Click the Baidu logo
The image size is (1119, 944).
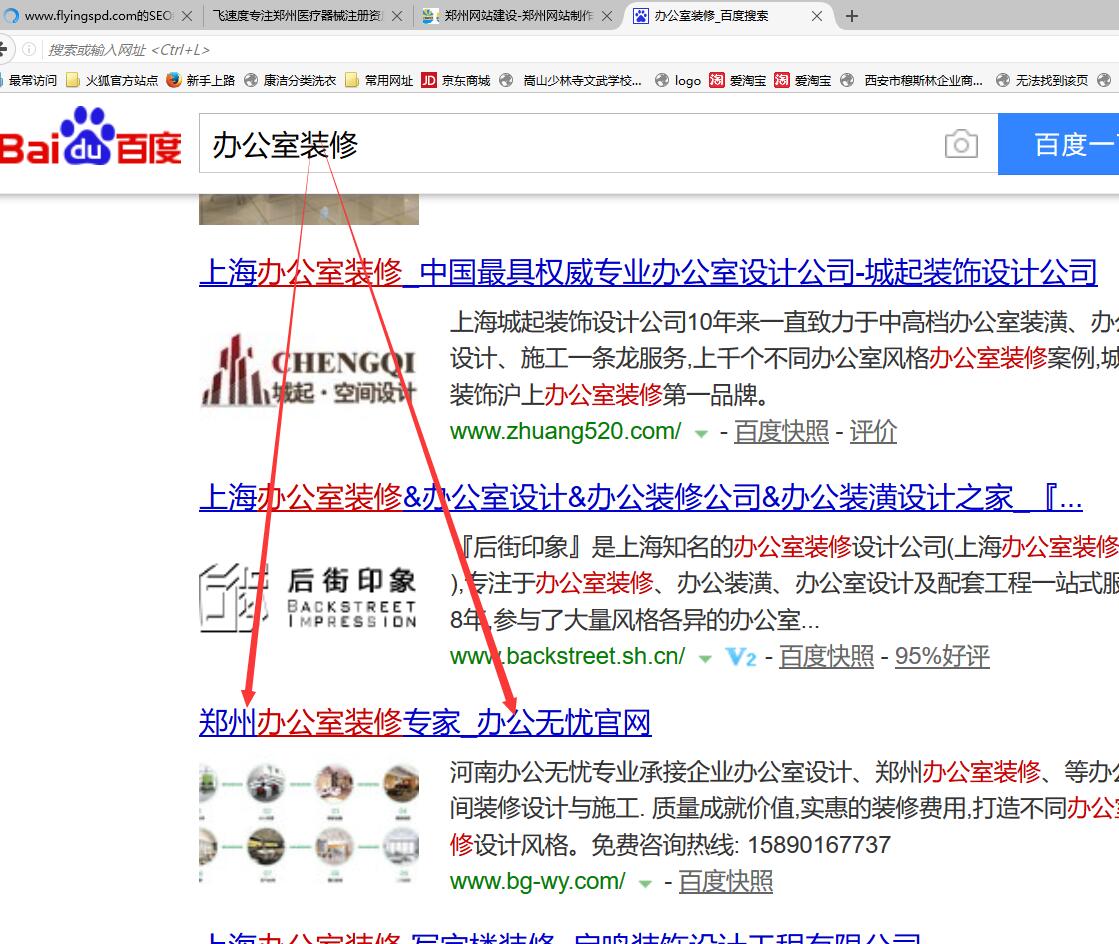click(90, 140)
